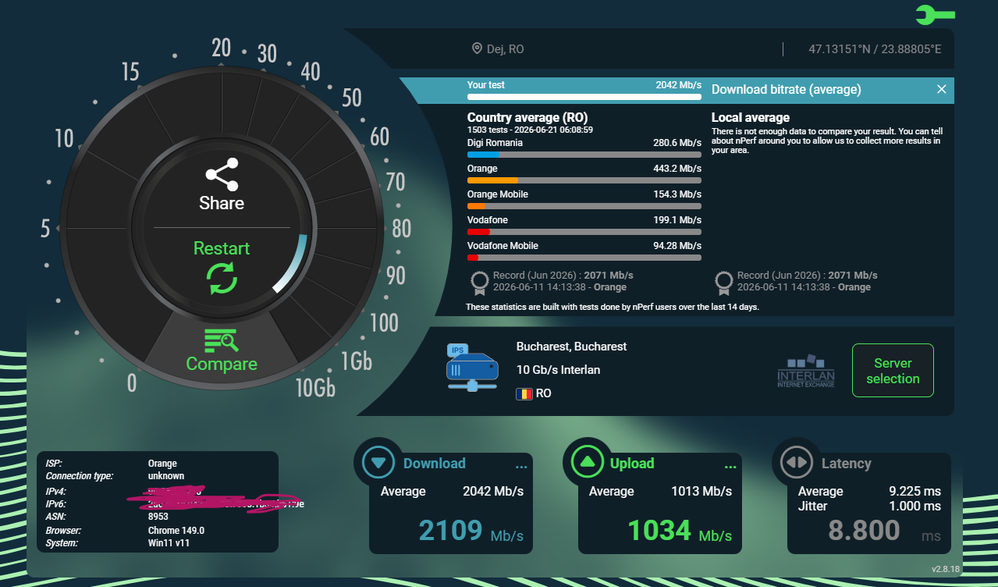The width and height of the screenshot is (998, 587).
Task: Click the 10 Gb/s Interlan server text
Action: (x=558, y=370)
